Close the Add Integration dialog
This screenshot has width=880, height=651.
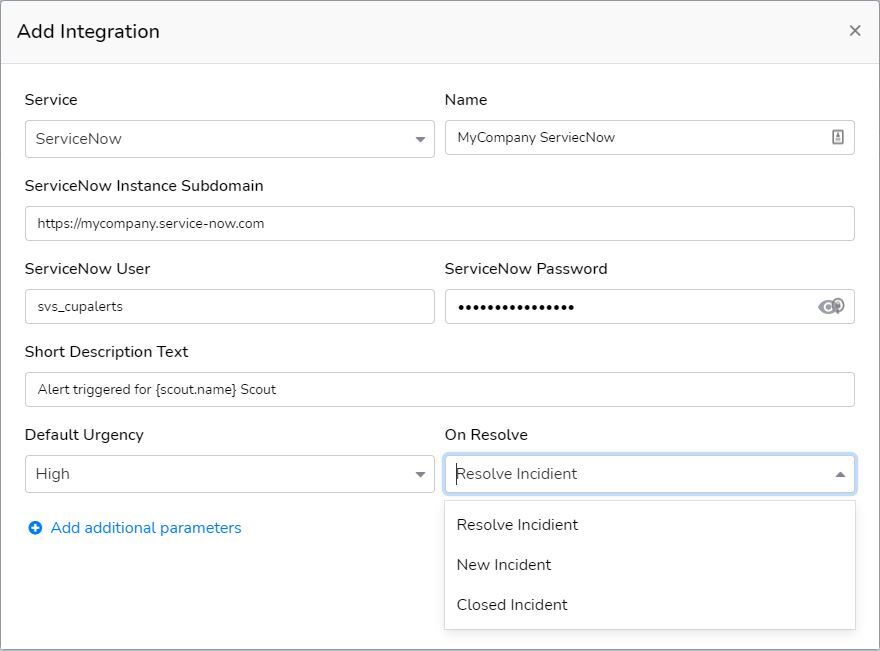point(855,31)
